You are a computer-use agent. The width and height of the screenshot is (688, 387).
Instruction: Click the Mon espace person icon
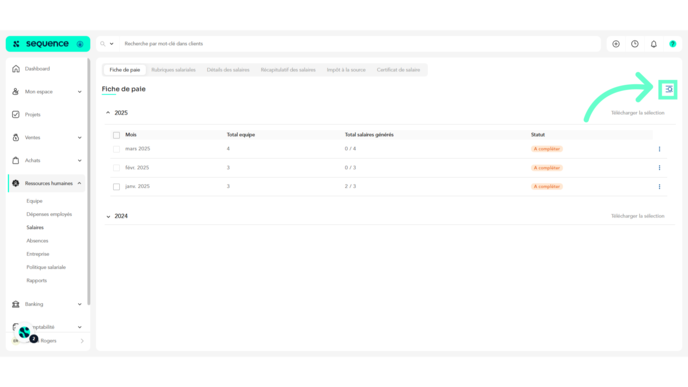pos(16,92)
